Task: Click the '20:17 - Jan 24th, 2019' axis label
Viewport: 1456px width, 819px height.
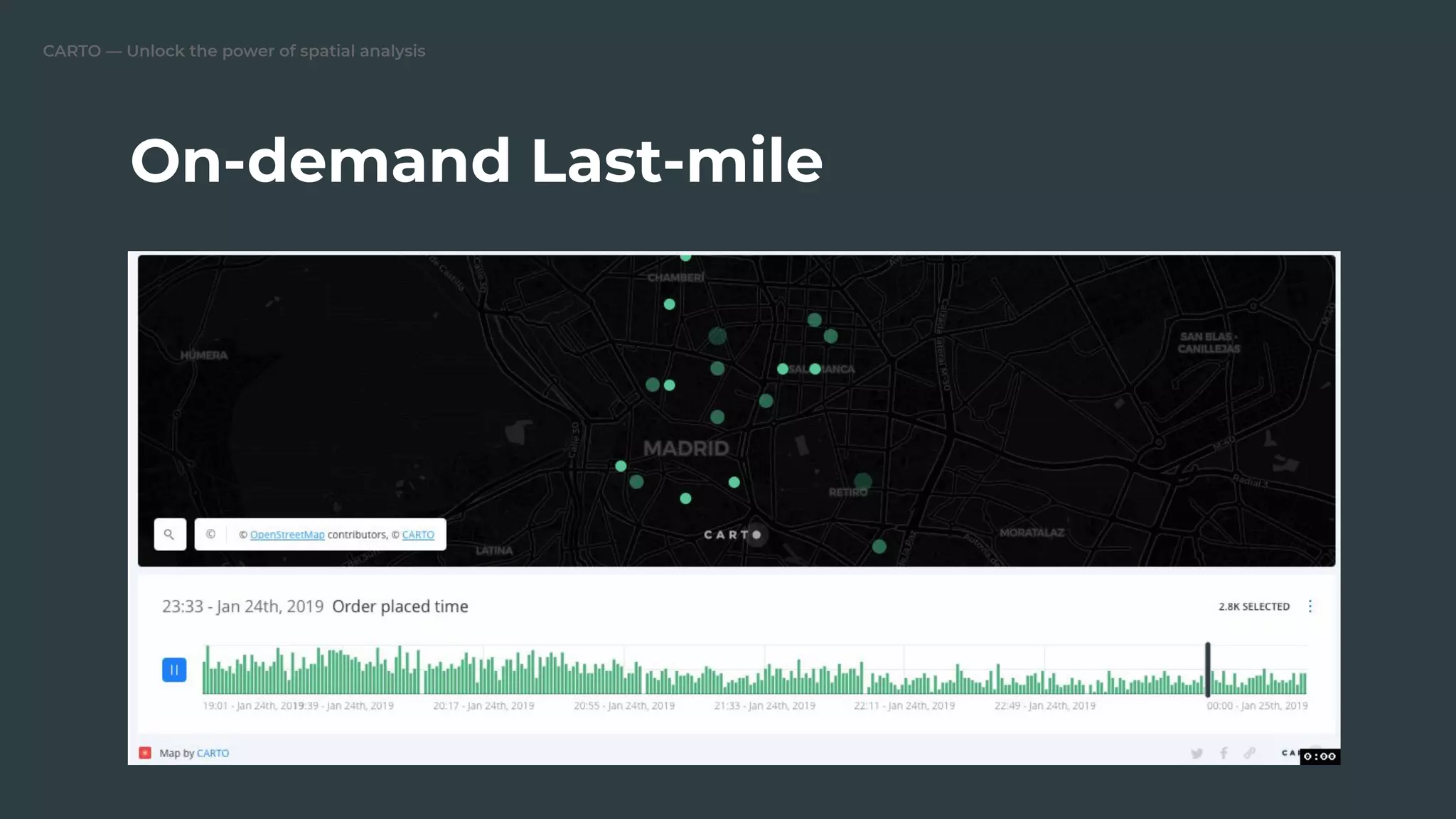Action: 483,706
